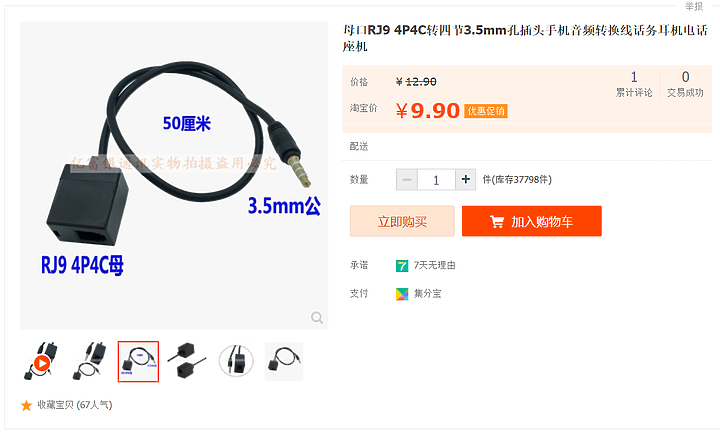720x439 pixels.
Task: Decrease quantity with the minus button
Action: [407, 179]
